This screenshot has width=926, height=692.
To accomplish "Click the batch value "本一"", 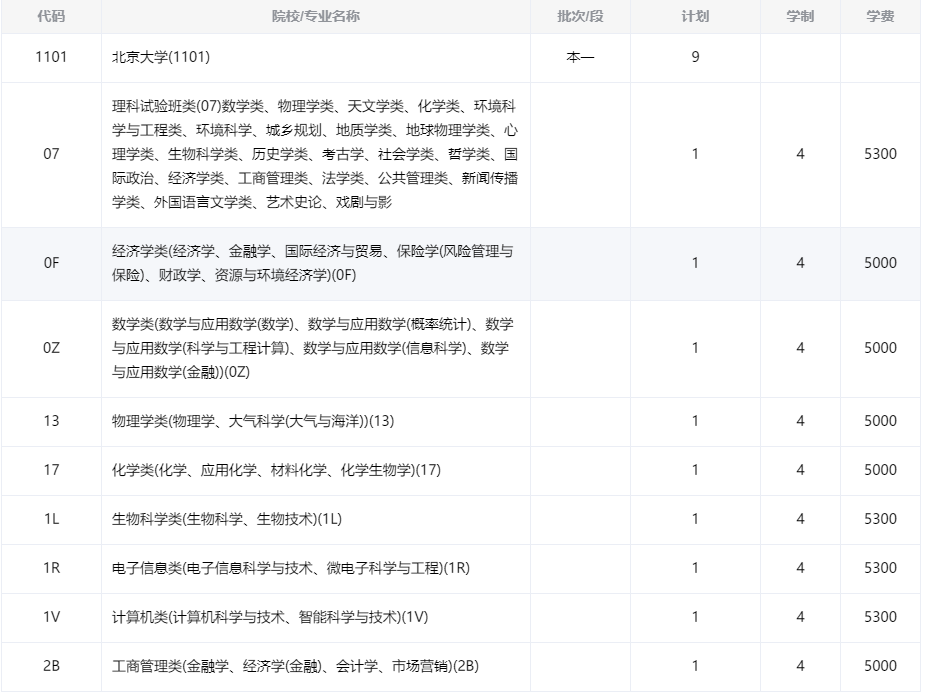I will tap(580, 57).
